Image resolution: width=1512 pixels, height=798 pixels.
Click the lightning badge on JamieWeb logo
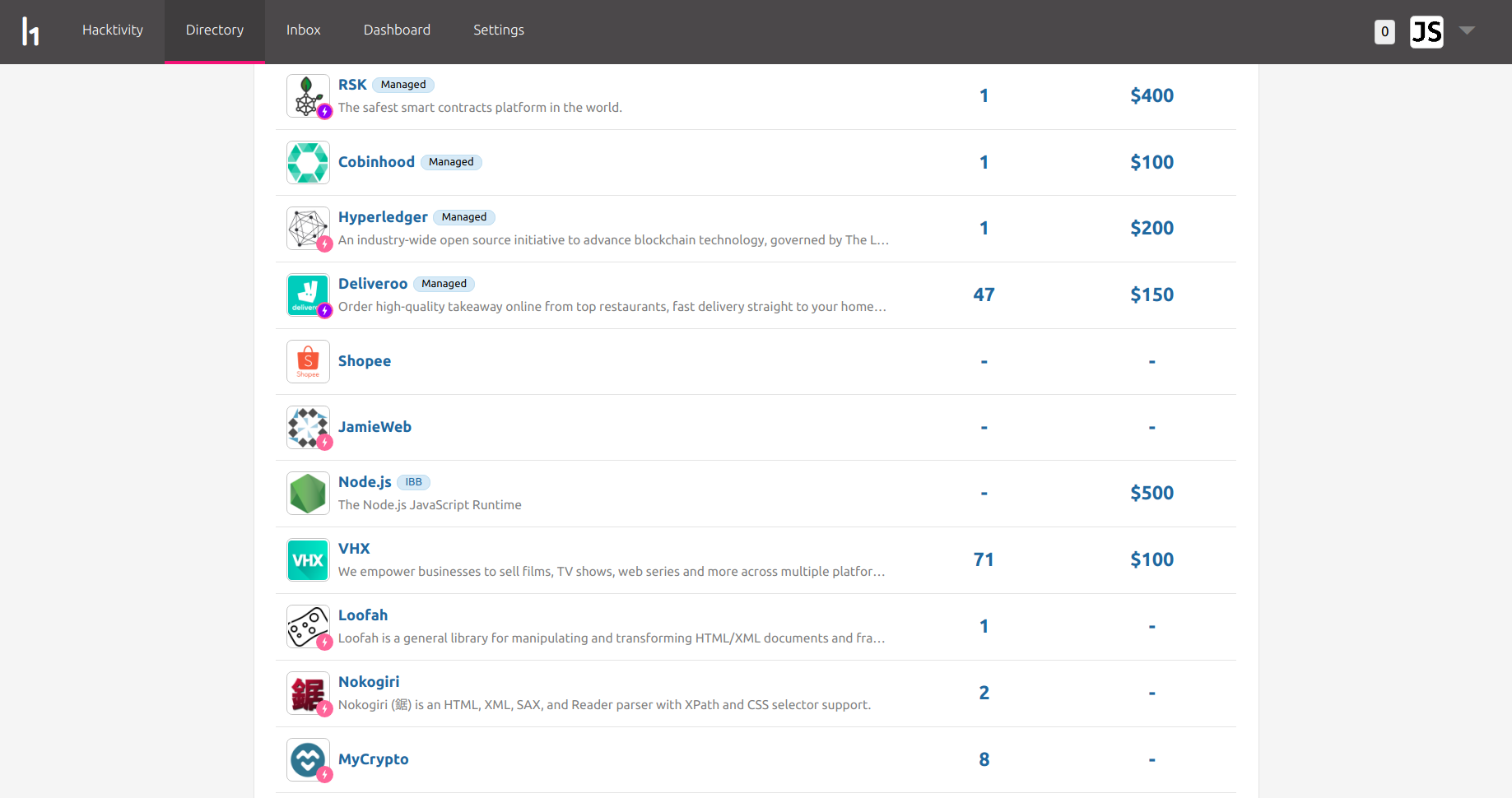tap(325, 443)
